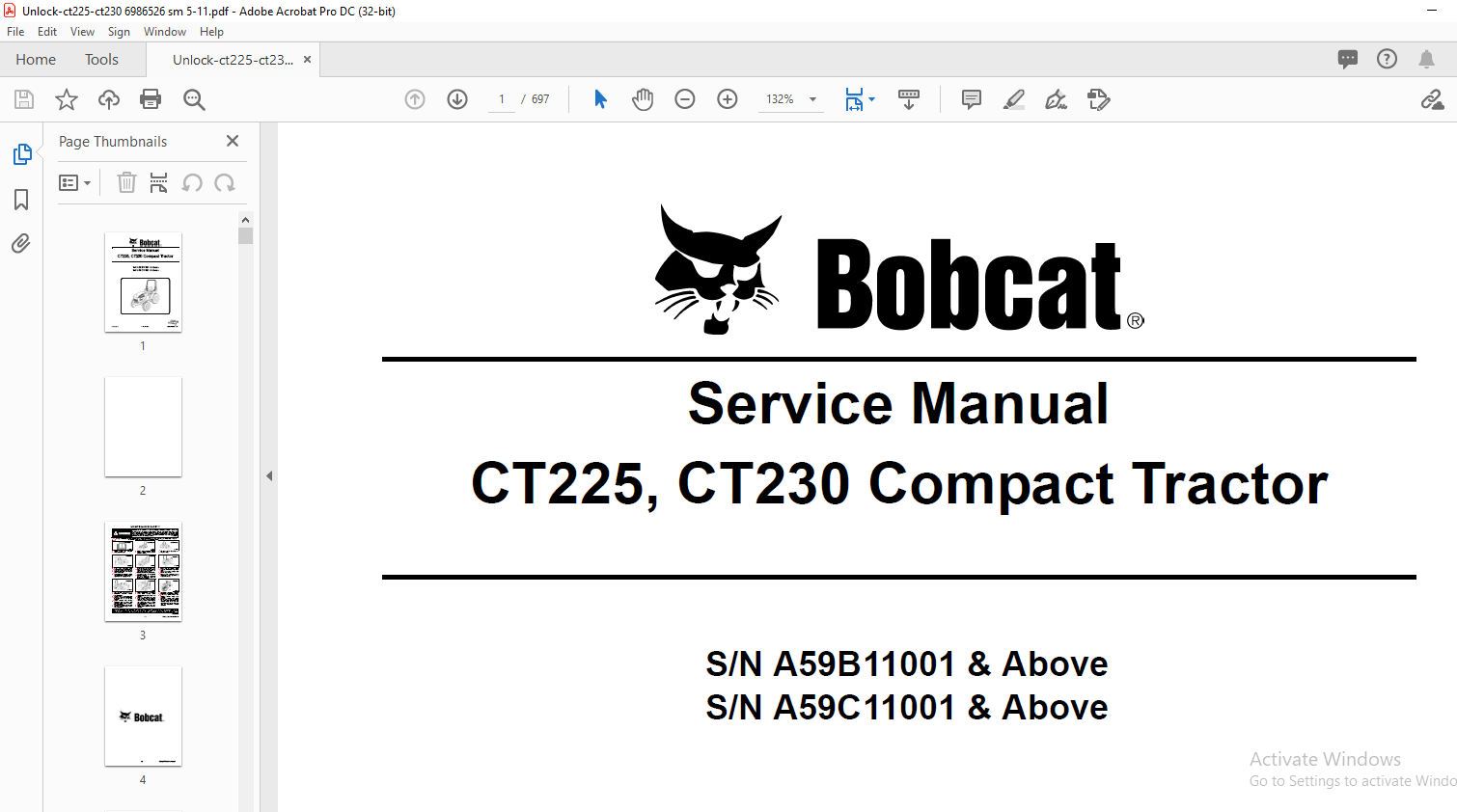Go to next page arrow
The width and height of the screenshot is (1457, 812).
(x=457, y=99)
